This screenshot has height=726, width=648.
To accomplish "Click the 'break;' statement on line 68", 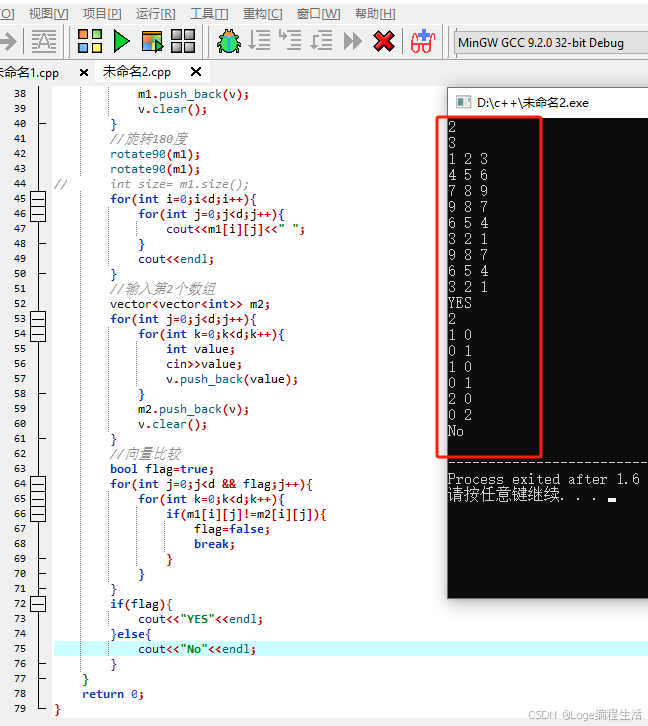I will 214,544.
